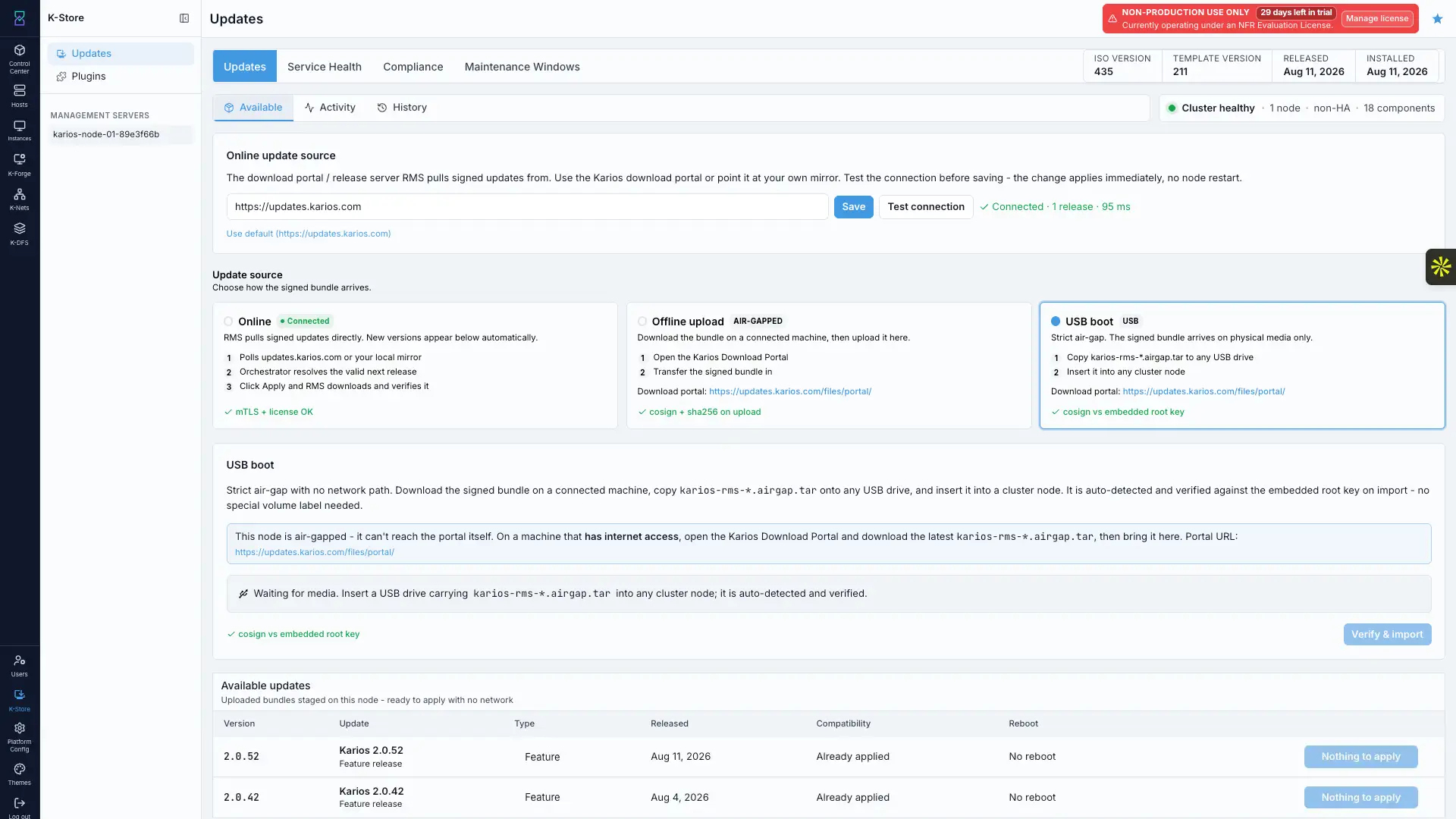Click Manage license button
The height and width of the screenshot is (819, 1456).
(x=1377, y=19)
